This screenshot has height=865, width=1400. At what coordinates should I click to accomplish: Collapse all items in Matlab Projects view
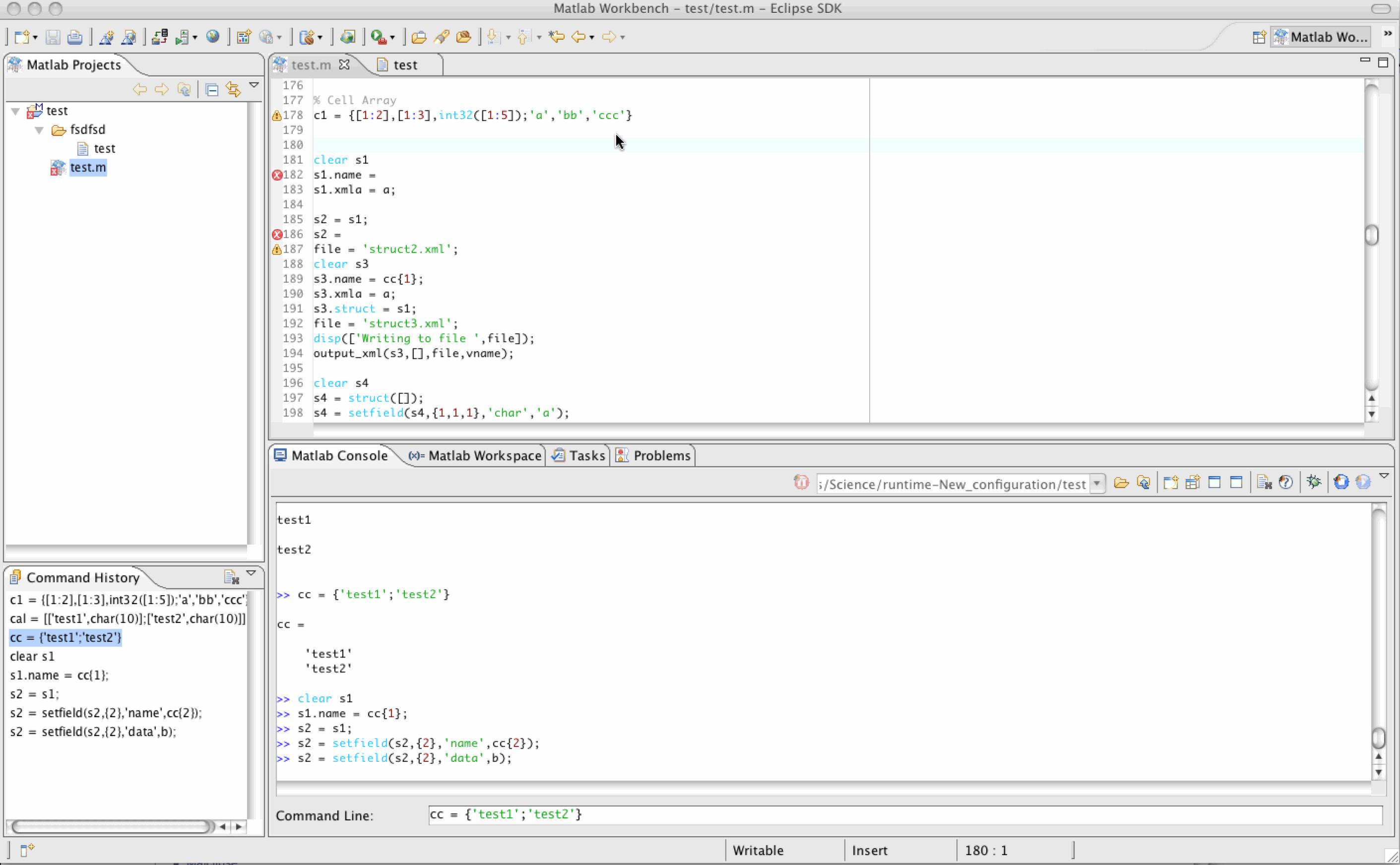(212, 89)
